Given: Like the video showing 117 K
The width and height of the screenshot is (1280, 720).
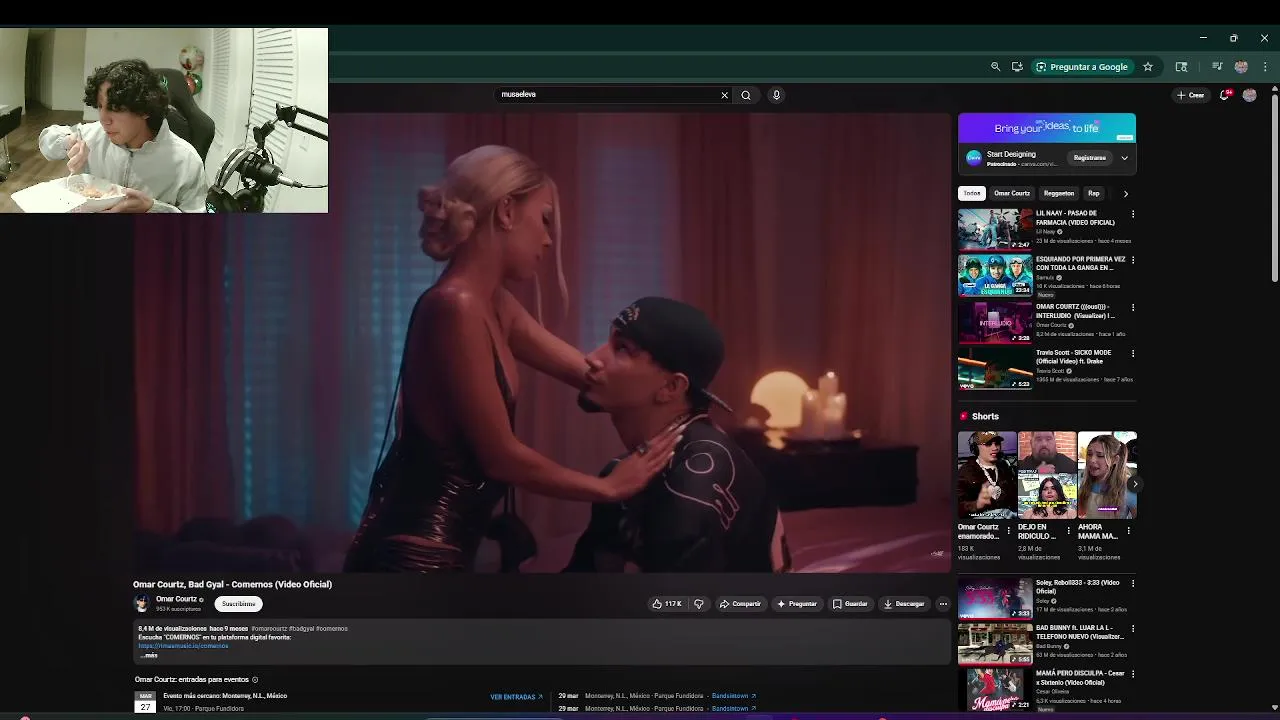Looking at the screenshot, I should [x=667, y=604].
